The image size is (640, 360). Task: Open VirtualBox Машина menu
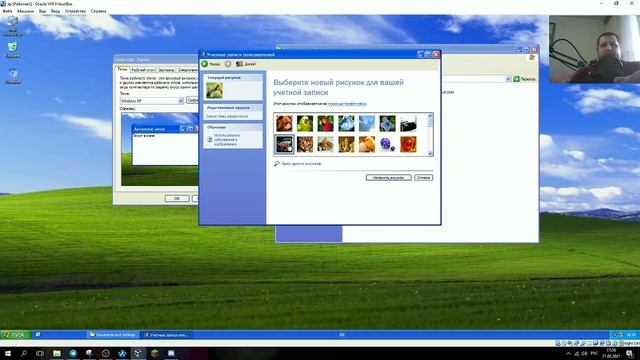point(25,11)
